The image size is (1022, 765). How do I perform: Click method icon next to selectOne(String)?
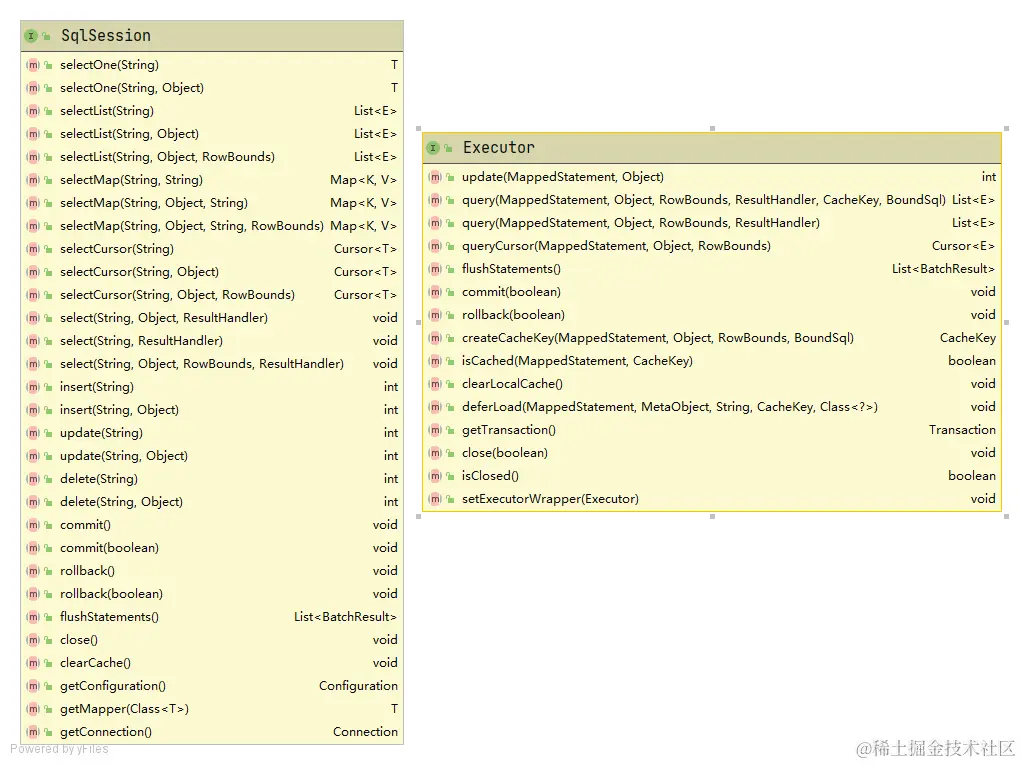(x=33, y=65)
